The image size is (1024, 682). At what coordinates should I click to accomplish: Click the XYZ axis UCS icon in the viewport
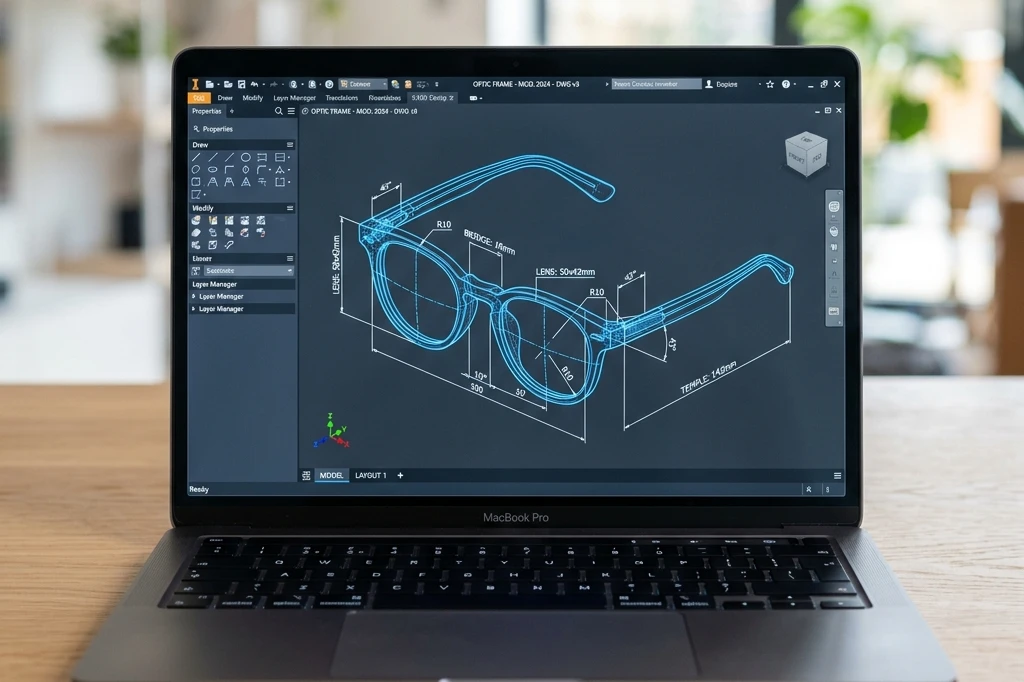(332, 431)
